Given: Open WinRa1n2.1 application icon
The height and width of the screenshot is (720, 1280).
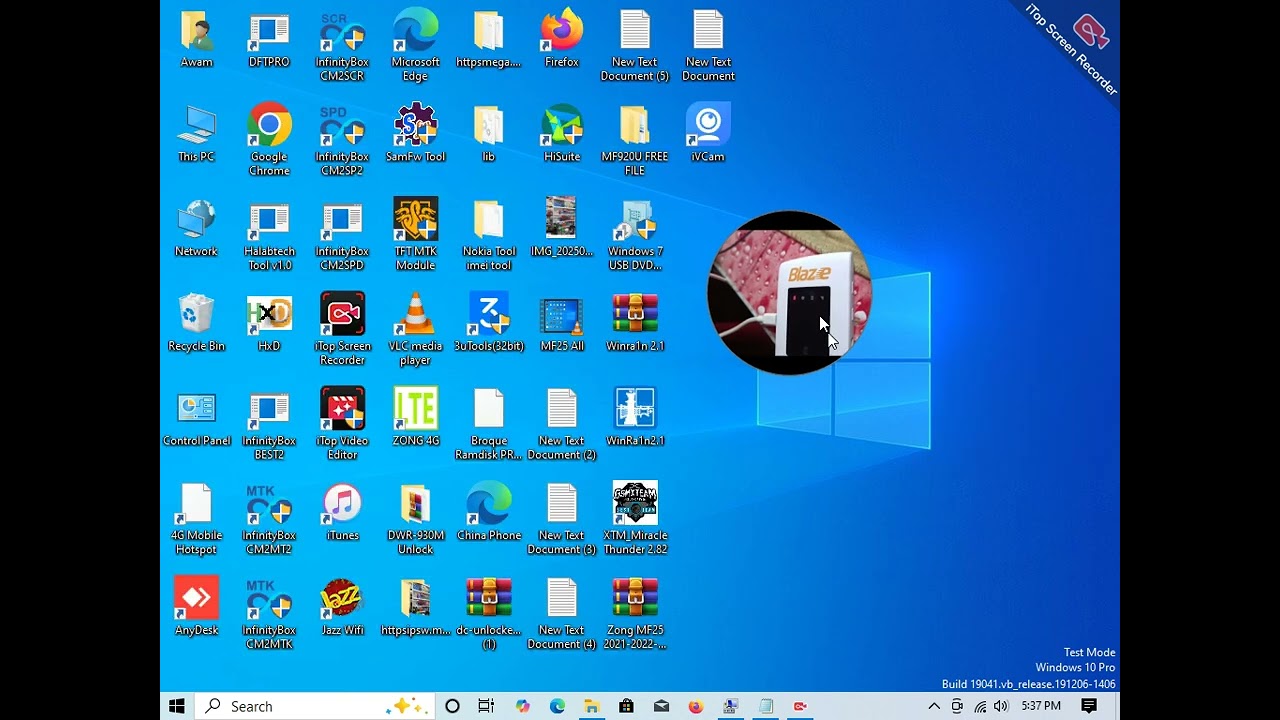Looking at the screenshot, I should coord(635,418).
